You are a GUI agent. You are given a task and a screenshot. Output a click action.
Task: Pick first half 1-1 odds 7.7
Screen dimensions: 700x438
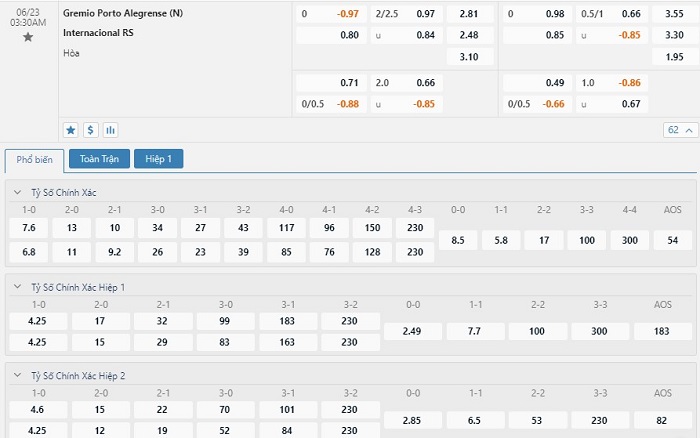point(475,331)
